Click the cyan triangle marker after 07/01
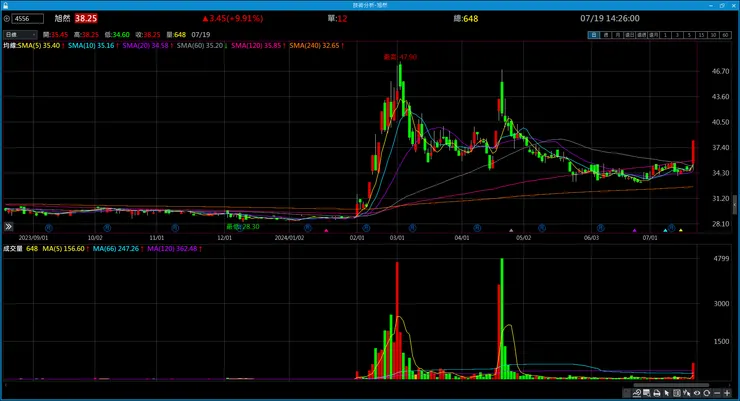 coord(665,230)
